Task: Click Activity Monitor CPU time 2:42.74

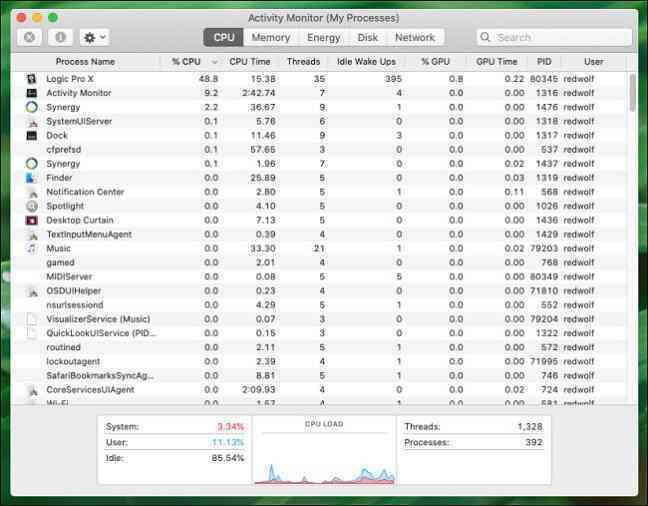Action: pos(259,93)
